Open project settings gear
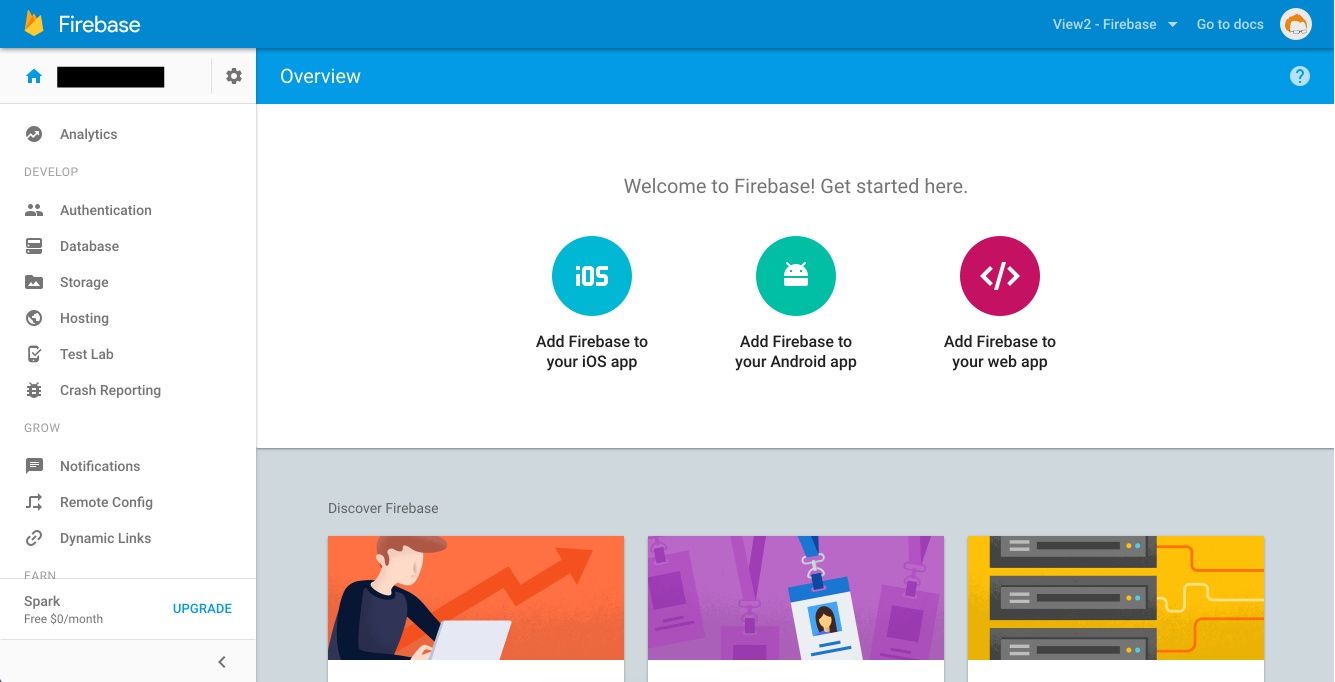 tap(234, 76)
